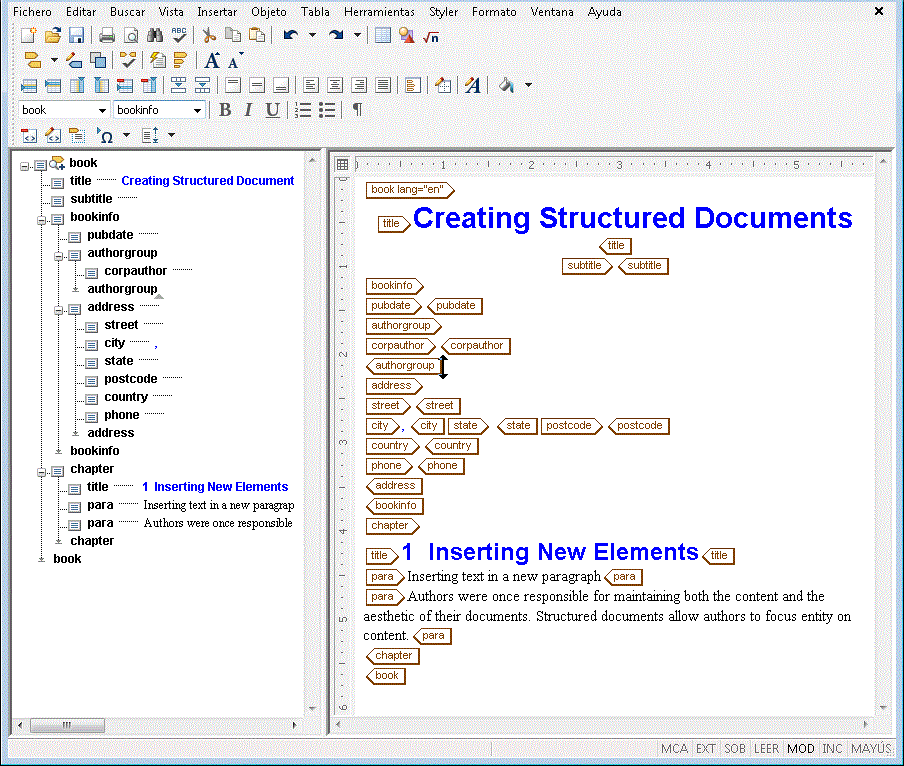
Task: Click the 'book lang="en"' start tag
Action: (410, 190)
